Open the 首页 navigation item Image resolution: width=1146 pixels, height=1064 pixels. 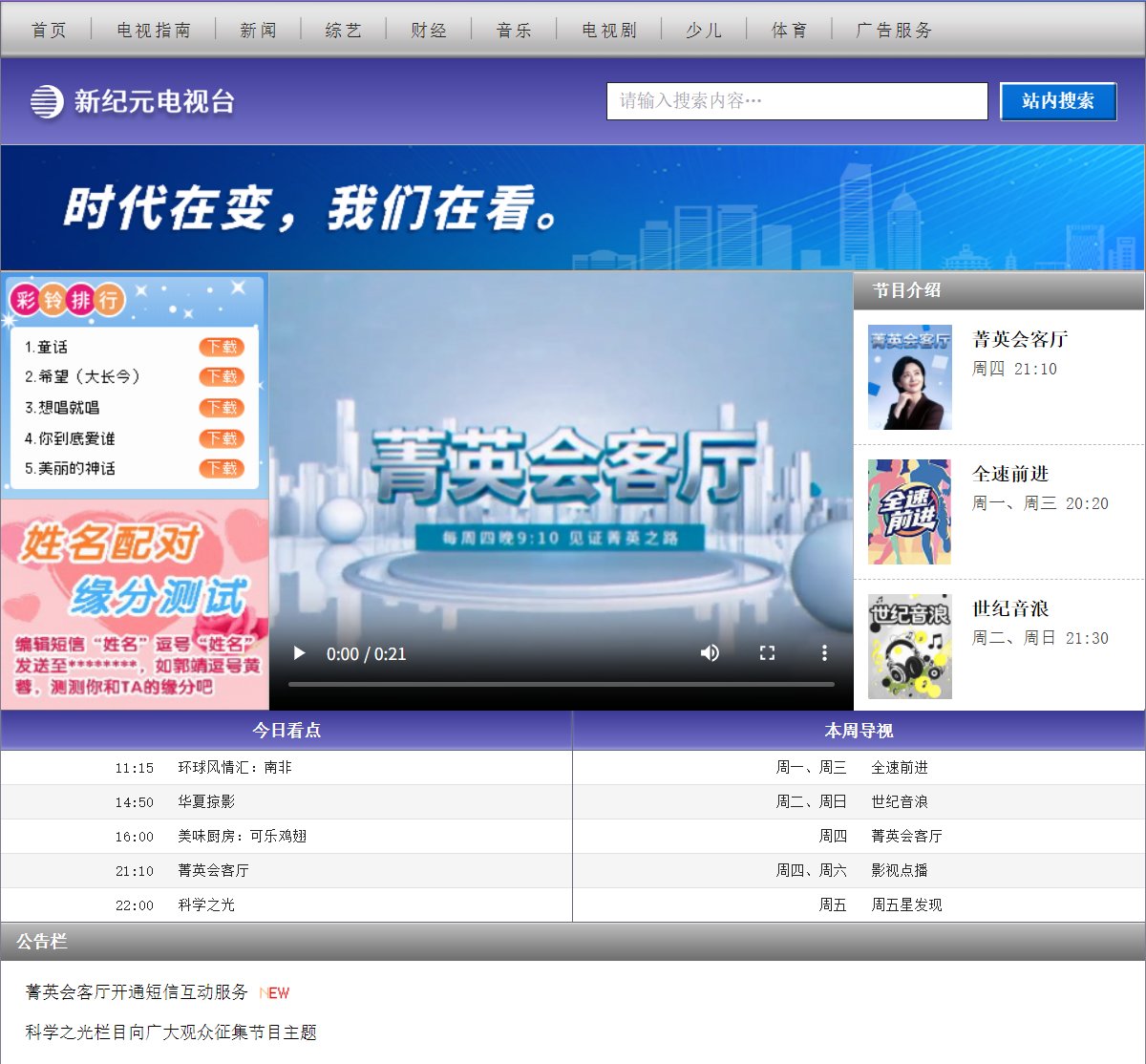click(x=49, y=31)
